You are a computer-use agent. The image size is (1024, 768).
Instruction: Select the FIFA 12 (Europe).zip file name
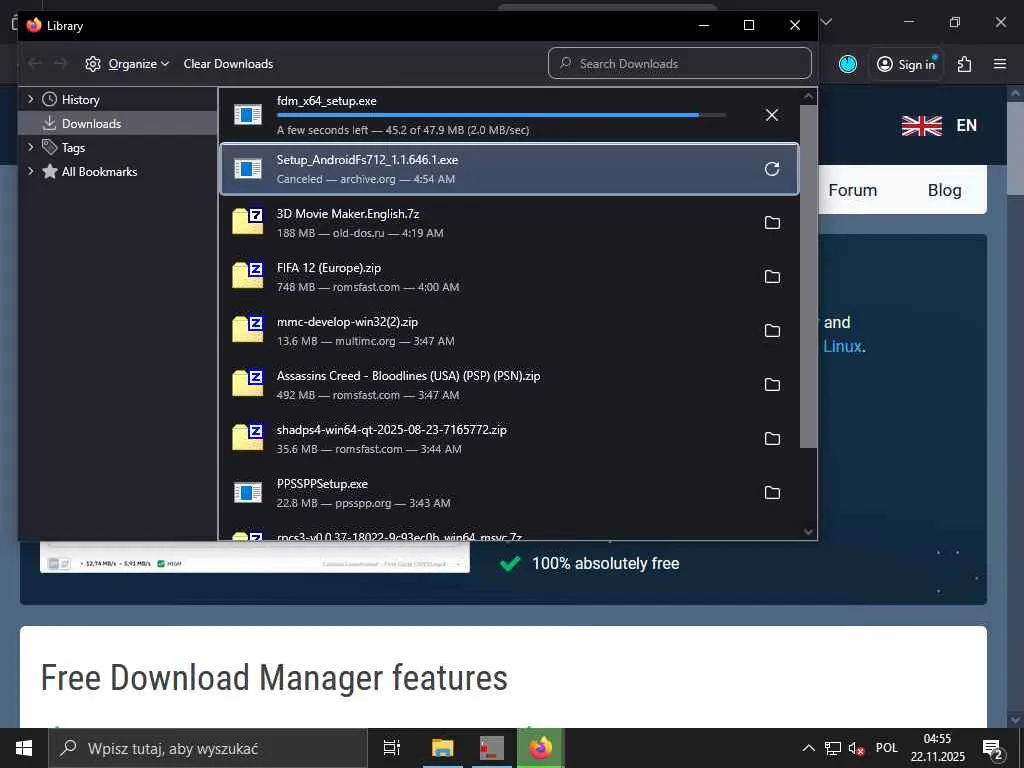coord(328,268)
